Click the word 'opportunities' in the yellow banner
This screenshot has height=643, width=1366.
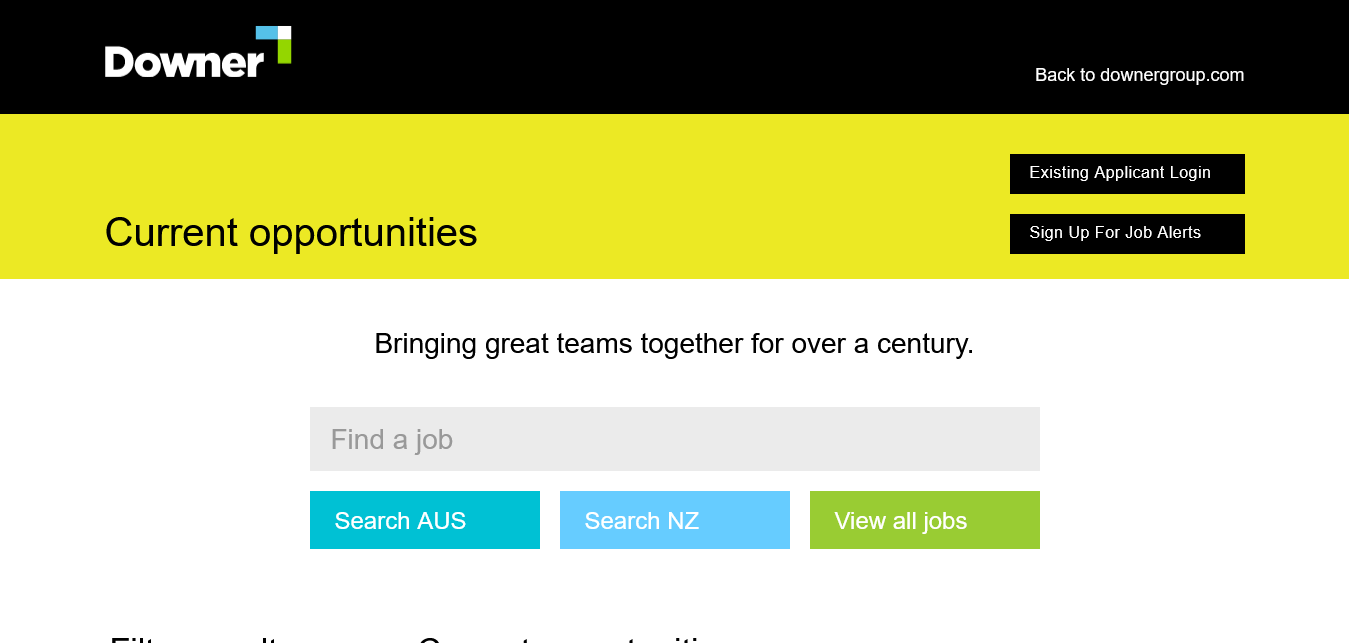(x=363, y=234)
